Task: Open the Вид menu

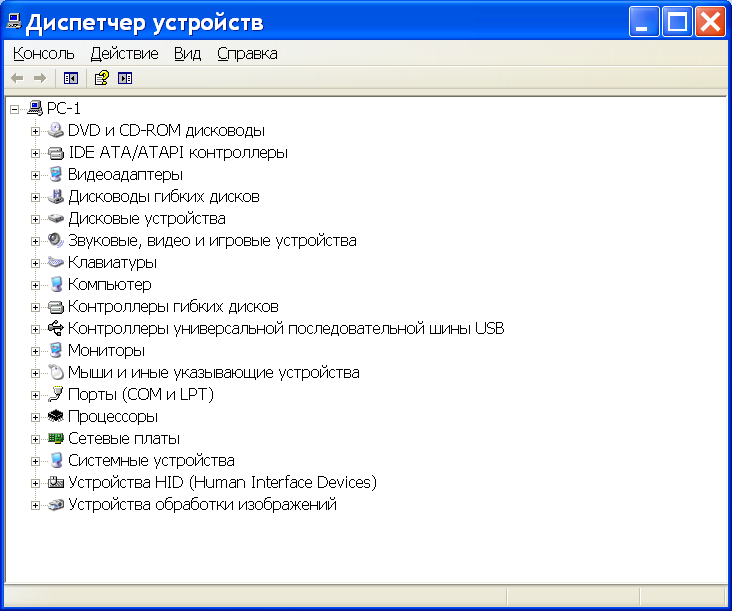Action: tap(187, 54)
